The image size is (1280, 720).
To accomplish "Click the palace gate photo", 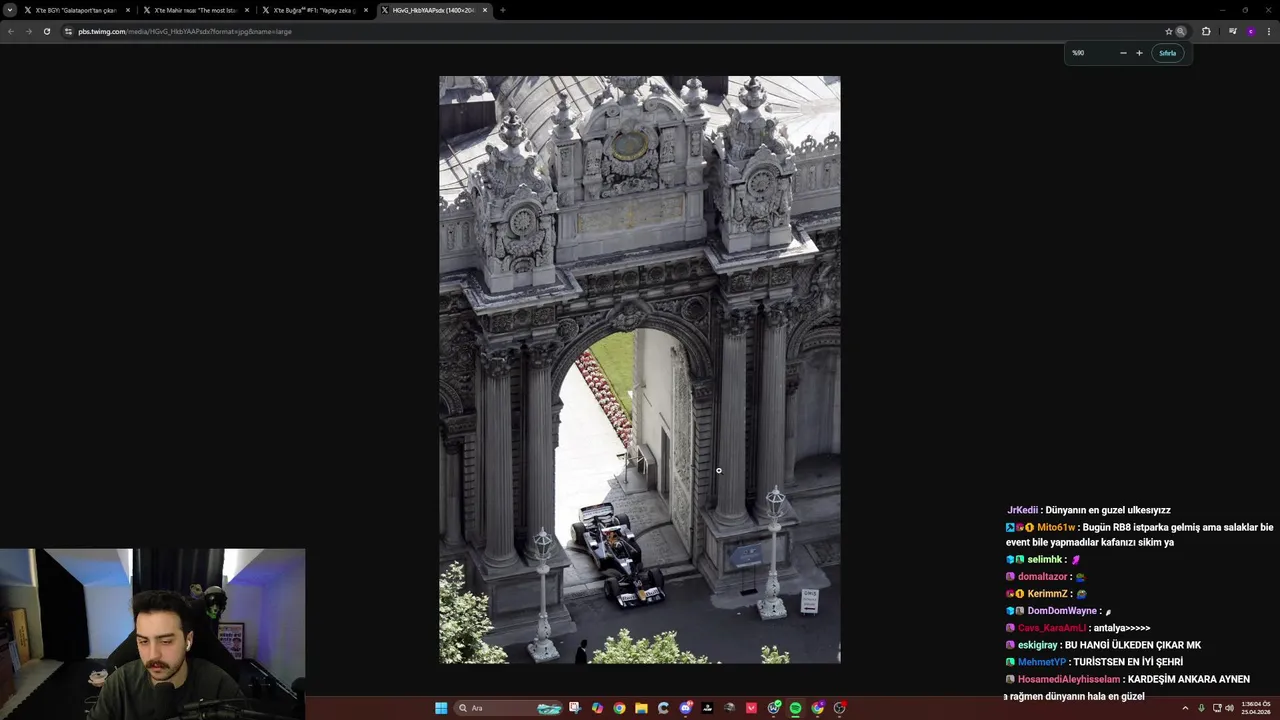I will click(640, 370).
